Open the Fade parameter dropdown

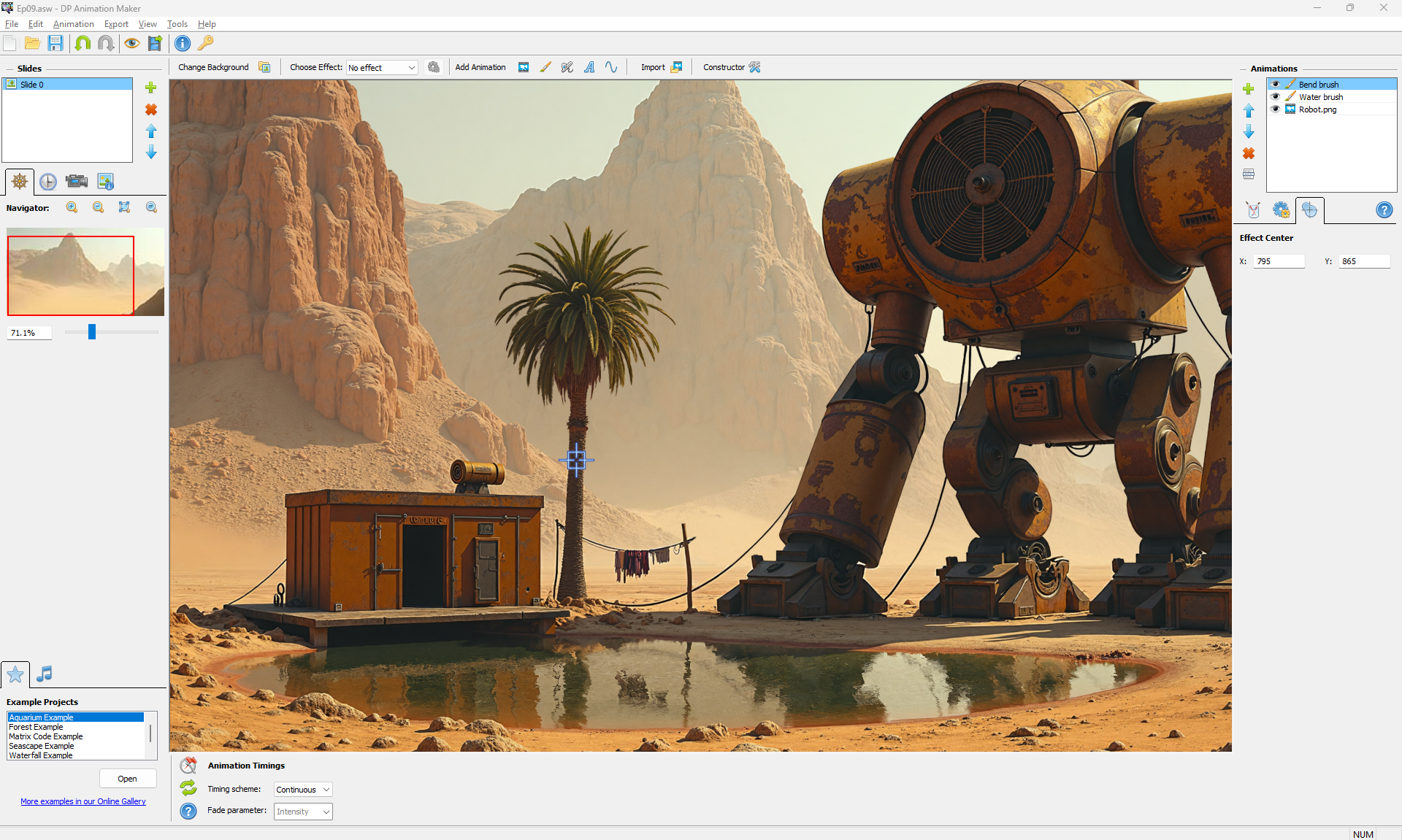[x=303, y=812]
